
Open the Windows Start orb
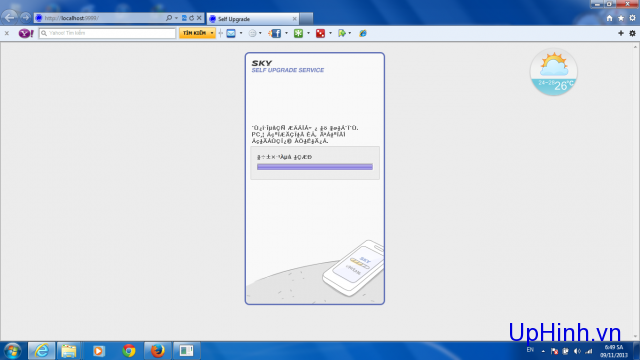point(13,351)
